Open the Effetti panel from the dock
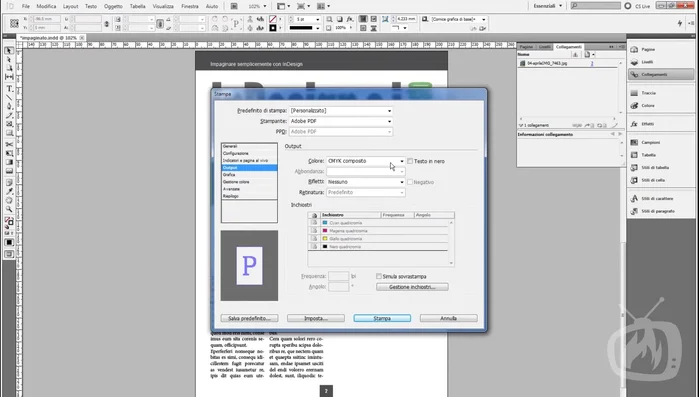Image resolution: width=699 pixels, height=397 pixels. [660, 124]
